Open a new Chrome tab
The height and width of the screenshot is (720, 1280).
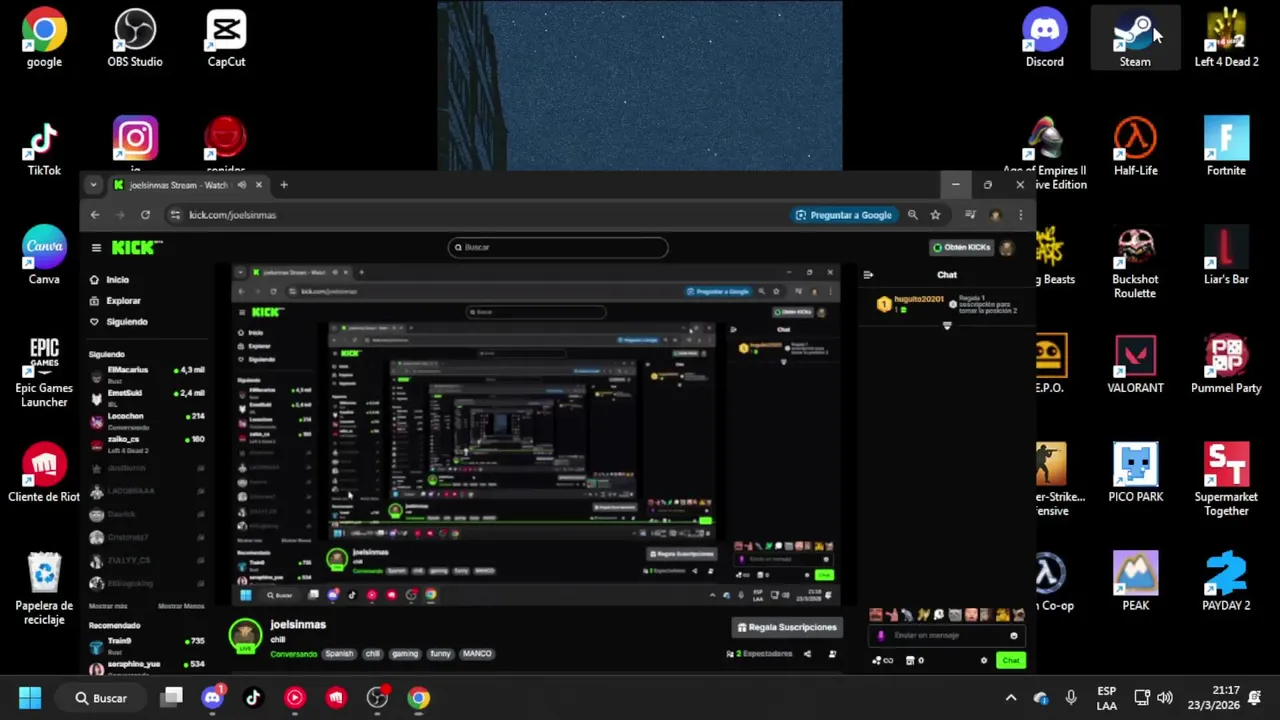[x=284, y=185]
